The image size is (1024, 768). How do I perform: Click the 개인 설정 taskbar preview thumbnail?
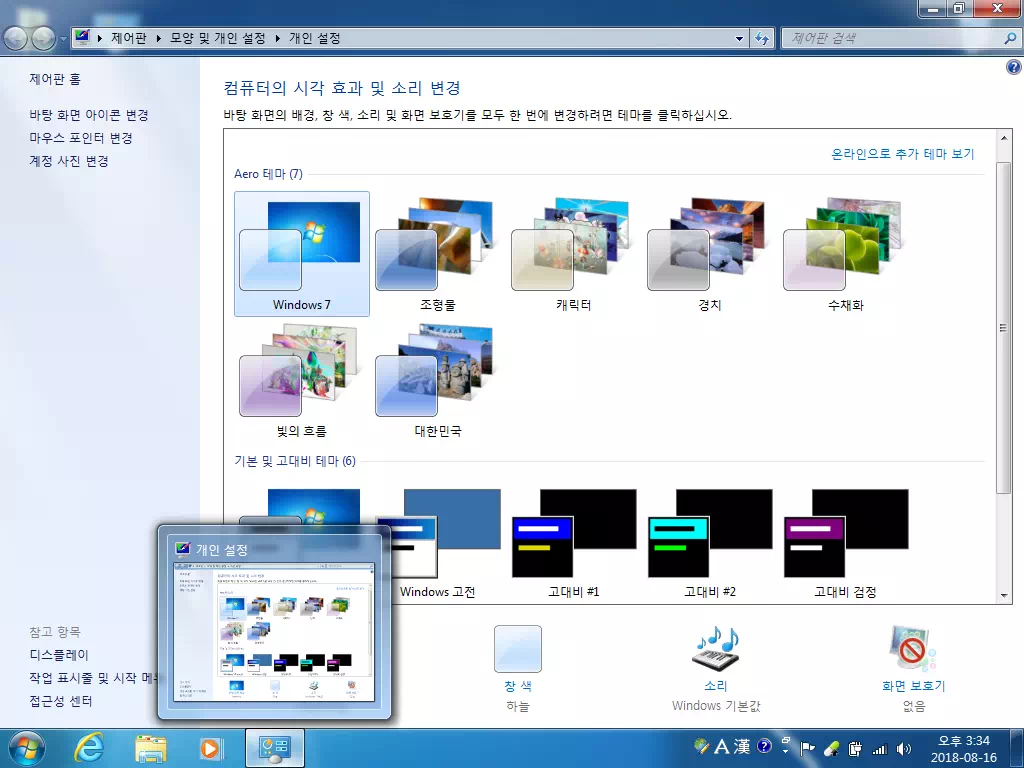coord(274,632)
